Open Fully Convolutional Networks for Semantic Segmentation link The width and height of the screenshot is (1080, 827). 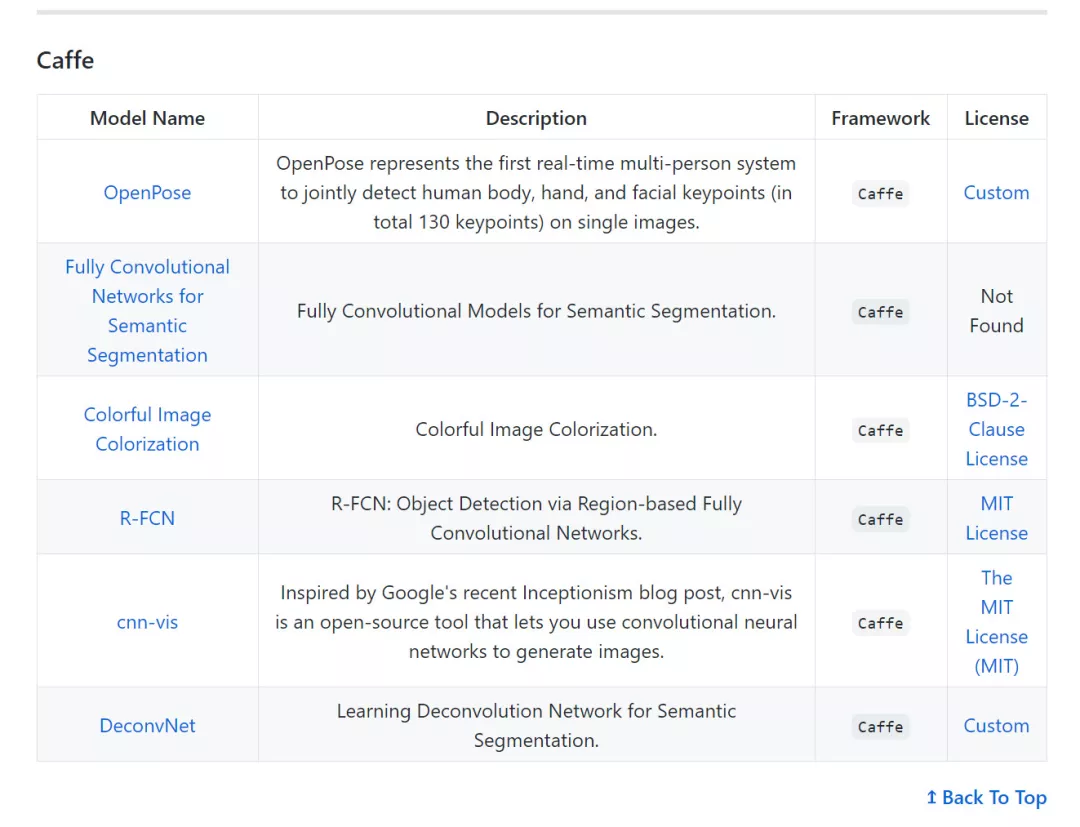[x=147, y=311]
